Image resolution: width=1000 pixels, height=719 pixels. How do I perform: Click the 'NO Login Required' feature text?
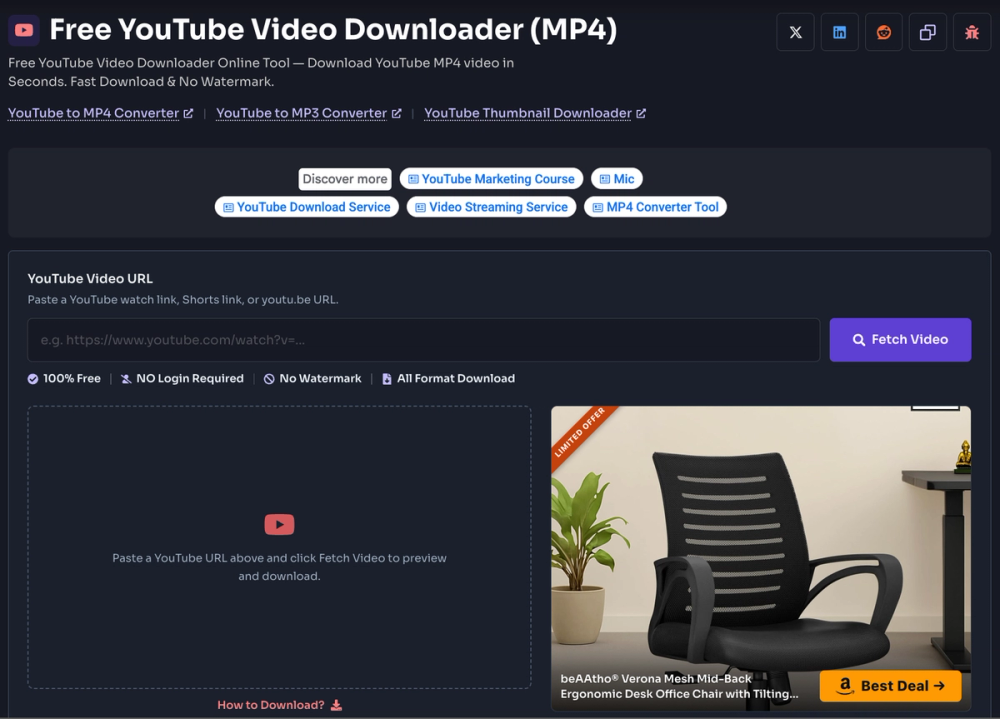(189, 378)
